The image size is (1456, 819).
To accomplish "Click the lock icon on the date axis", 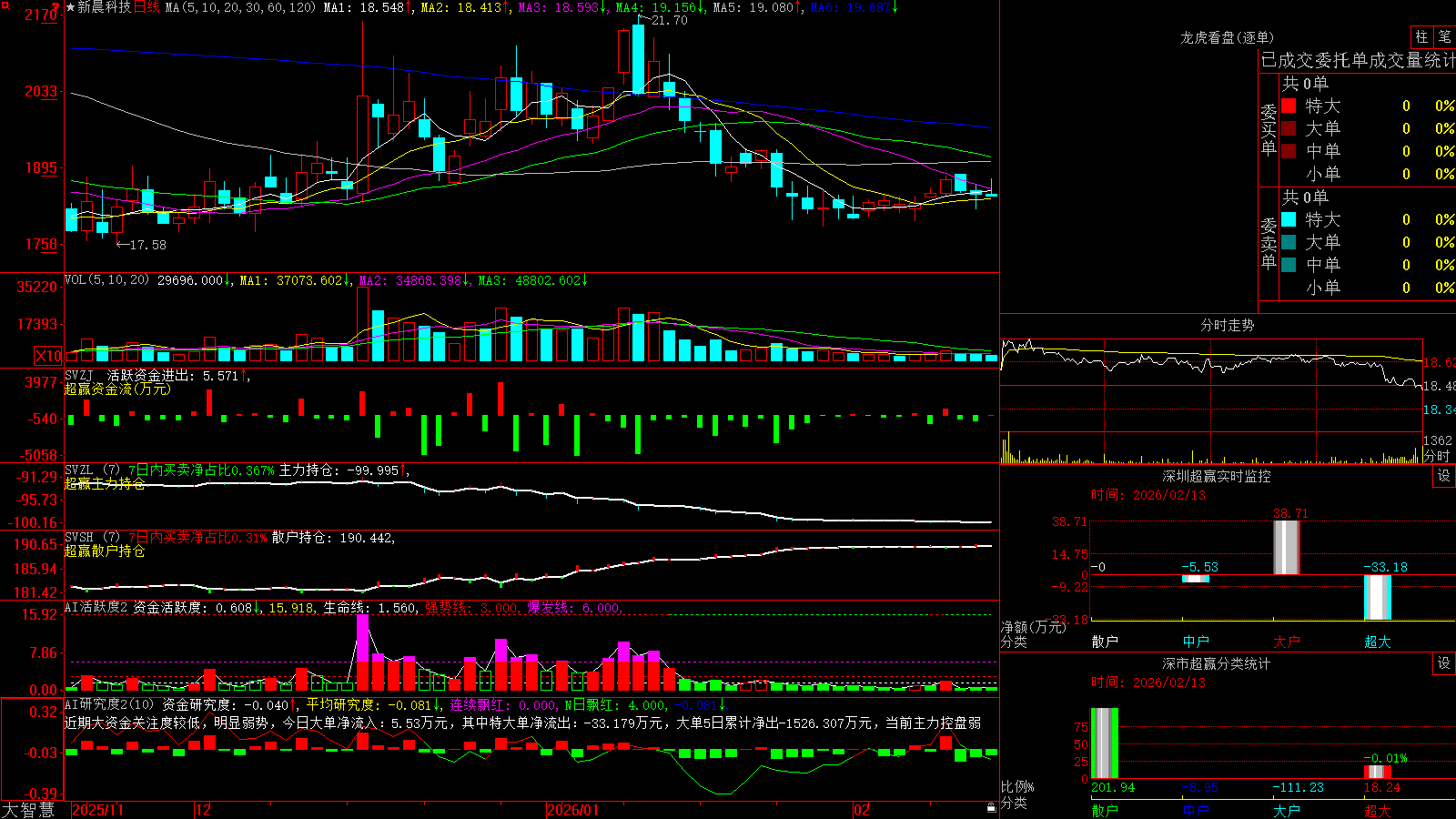I will 991,808.
